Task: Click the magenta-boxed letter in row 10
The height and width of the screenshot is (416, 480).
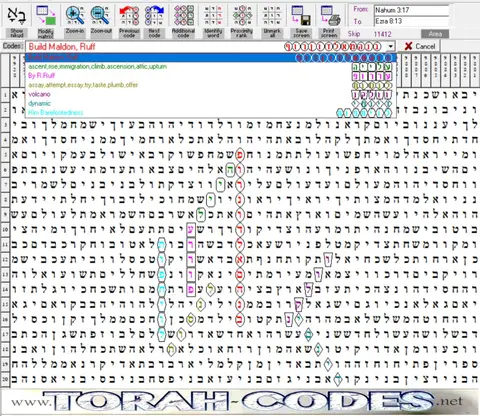Action: pyautogui.click(x=190, y=230)
